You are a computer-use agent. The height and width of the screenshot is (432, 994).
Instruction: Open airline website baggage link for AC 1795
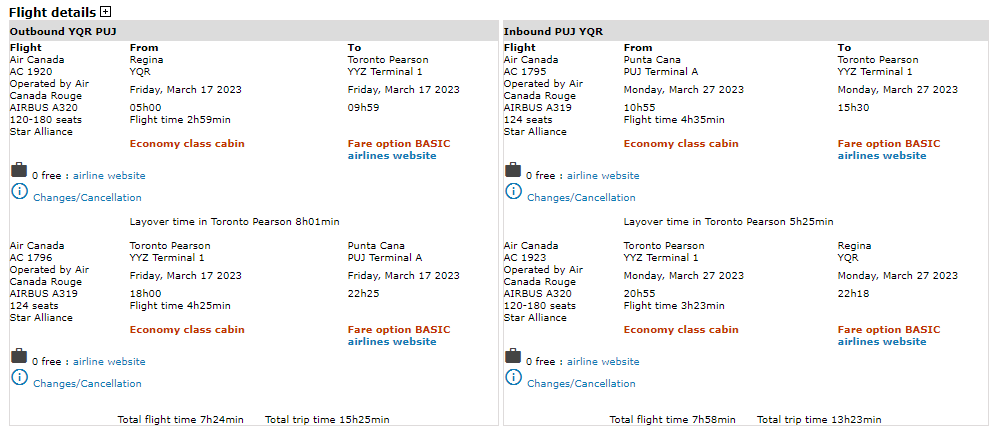[x=603, y=176]
